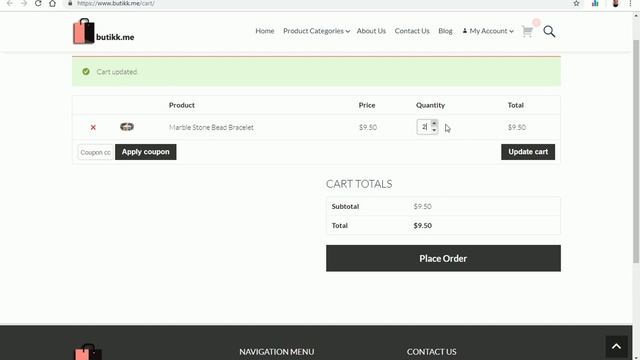Open the Blog menu link
The height and width of the screenshot is (360, 640).
(x=445, y=31)
